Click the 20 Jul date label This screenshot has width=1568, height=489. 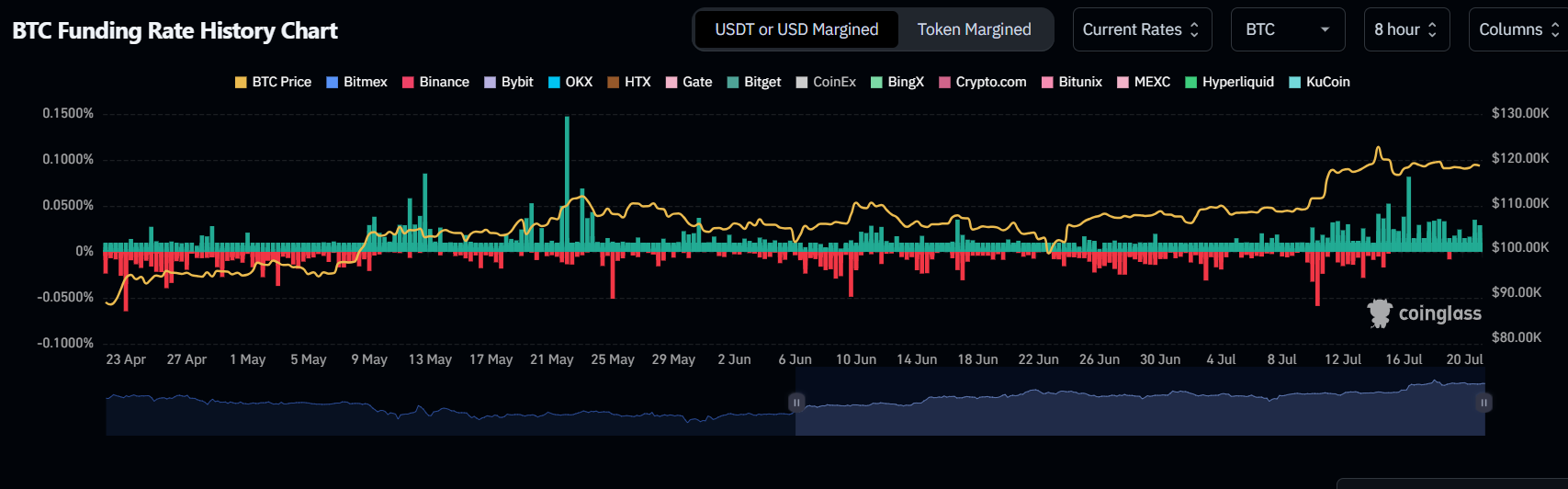click(1464, 359)
